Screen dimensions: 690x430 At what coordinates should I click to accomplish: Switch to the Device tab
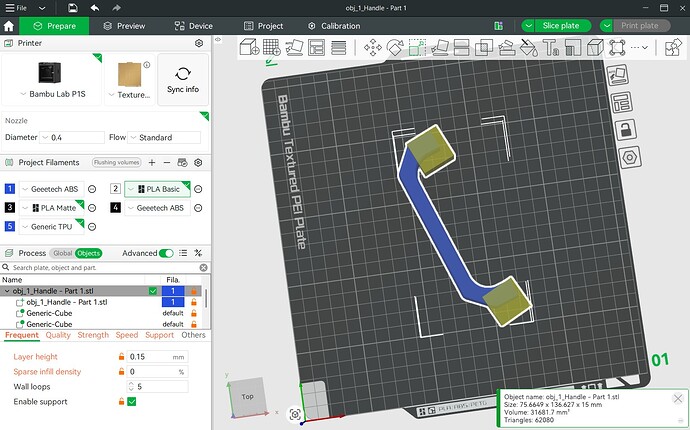pyautogui.click(x=193, y=26)
